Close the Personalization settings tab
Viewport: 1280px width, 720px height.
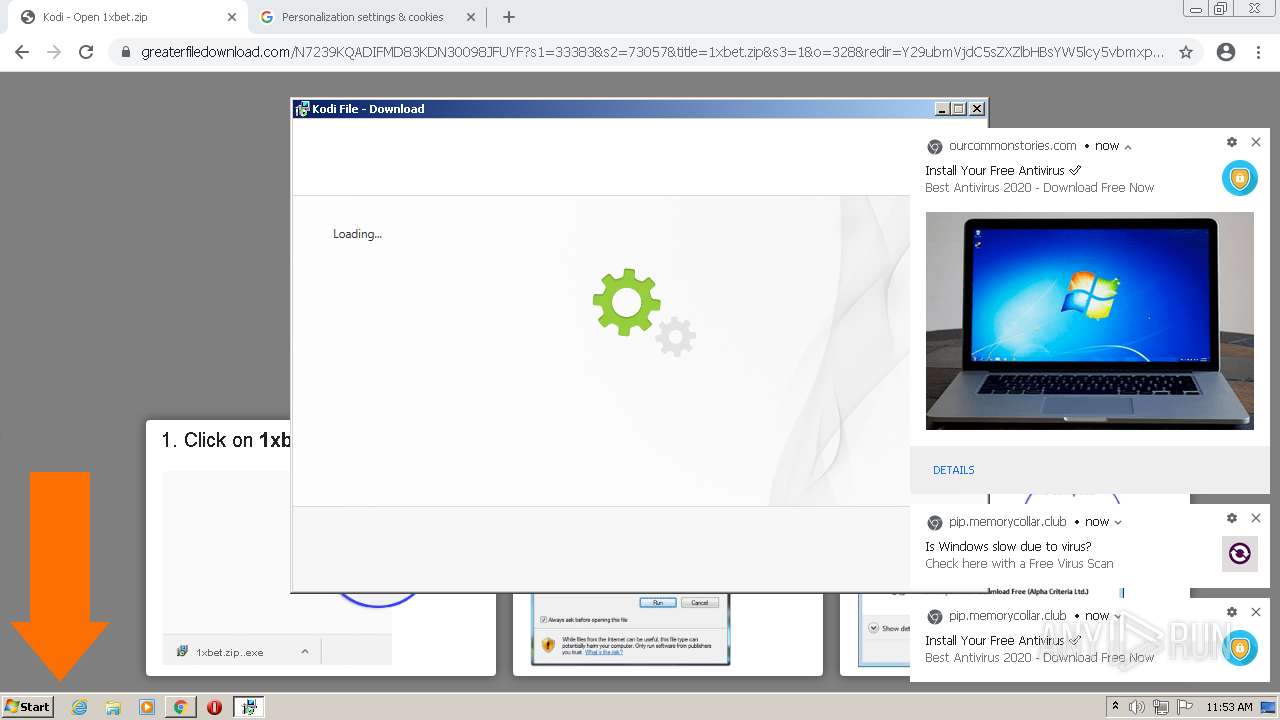(470, 17)
